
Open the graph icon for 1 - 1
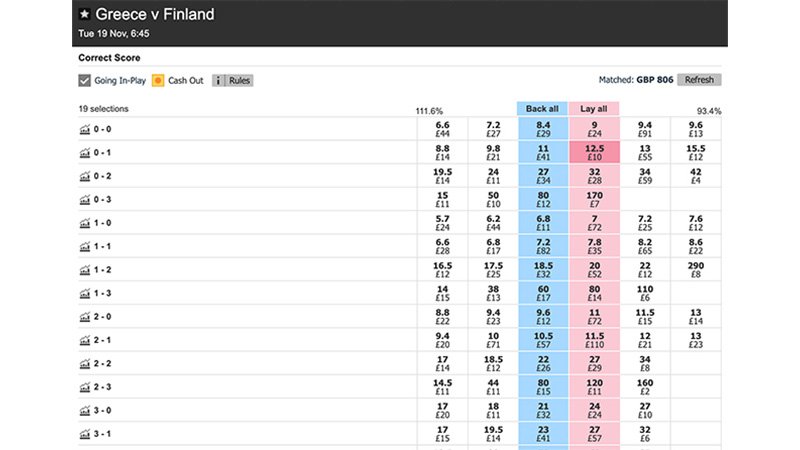pyautogui.click(x=85, y=247)
